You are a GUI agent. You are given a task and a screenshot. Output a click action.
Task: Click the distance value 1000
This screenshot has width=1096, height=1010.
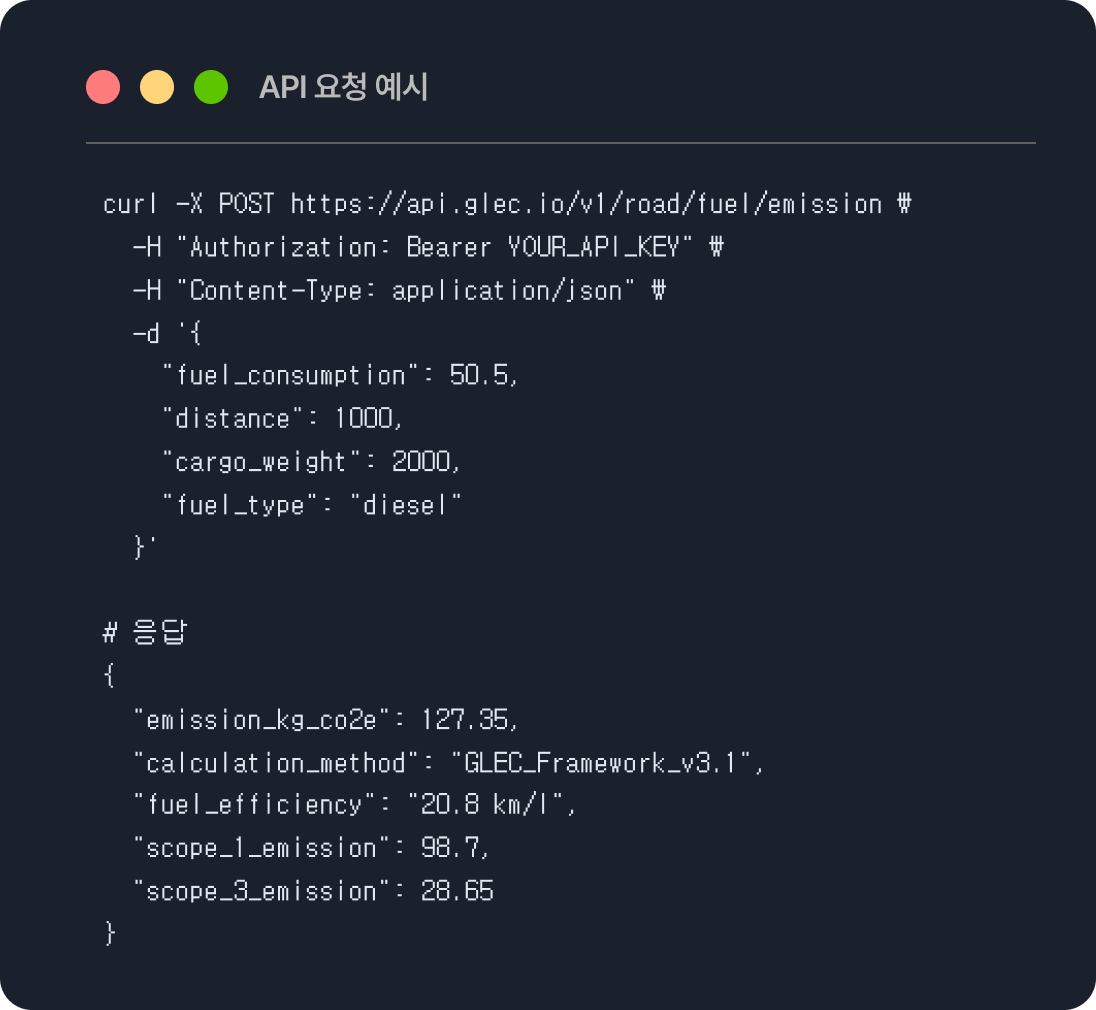[x=368, y=418]
